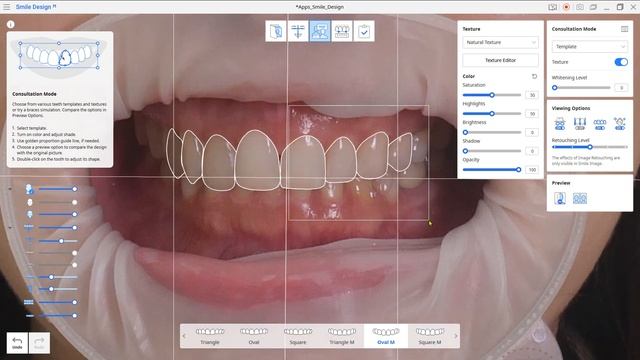Toggle the fourth Viewing Options image retouching icon
Image resolution: width=640 pixels, height=360 pixels.
click(x=620, y=123)
